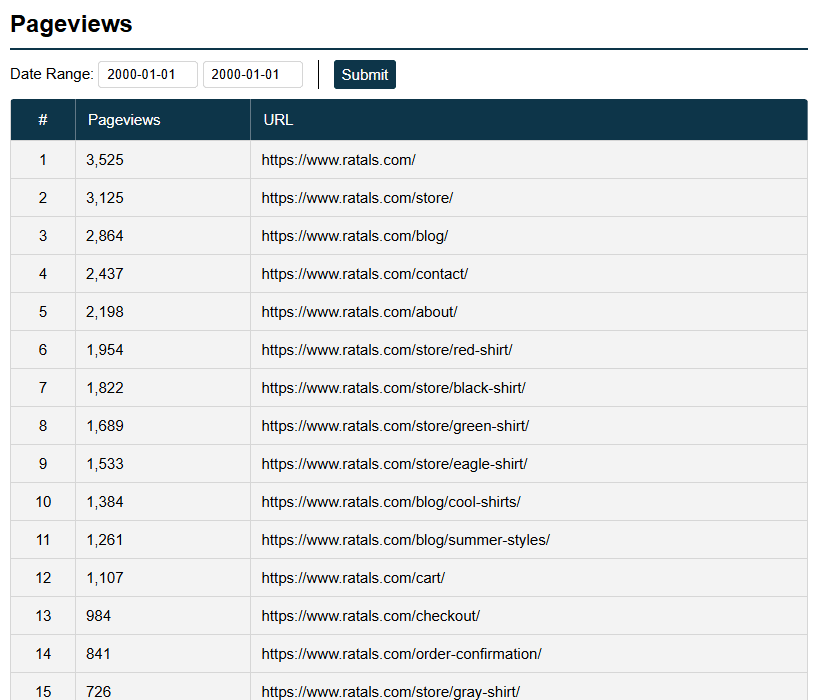Click rank number 6 in the # column
The height and width of the screenshot is (700, 818).
tap(43, 350)
